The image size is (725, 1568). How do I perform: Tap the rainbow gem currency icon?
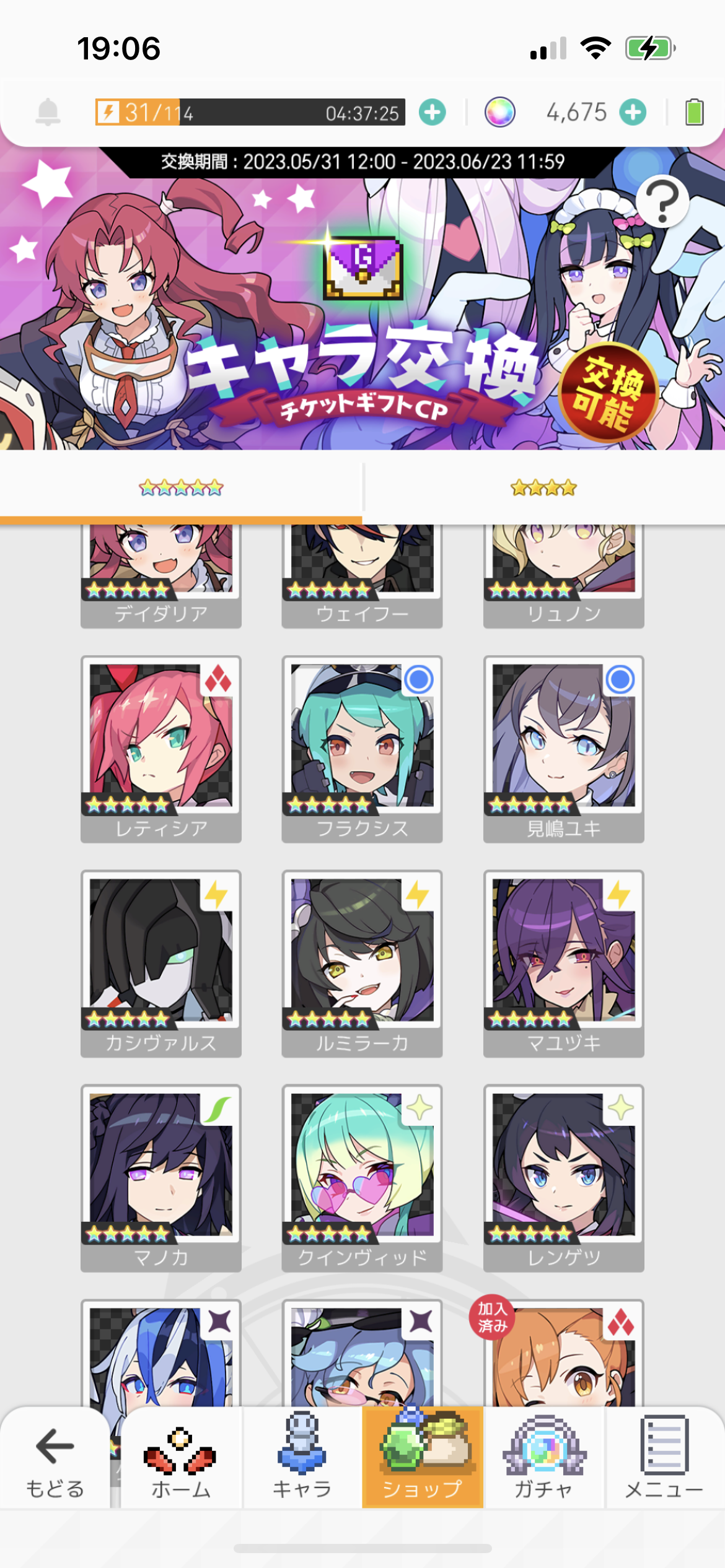(499, 112)
